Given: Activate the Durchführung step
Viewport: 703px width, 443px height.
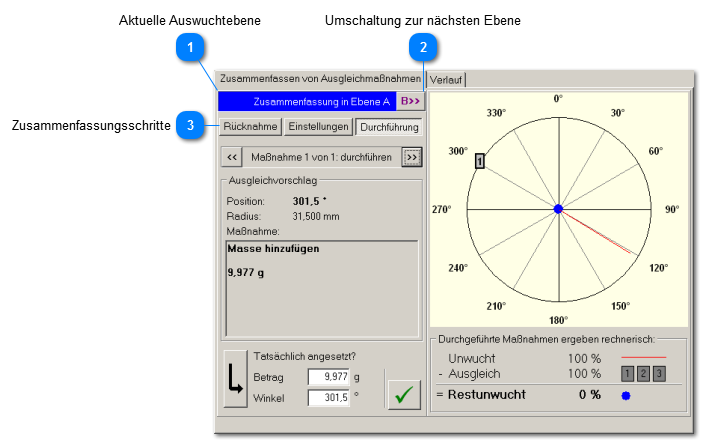Looking at the screenshot, I should click(x=389, y=127).
